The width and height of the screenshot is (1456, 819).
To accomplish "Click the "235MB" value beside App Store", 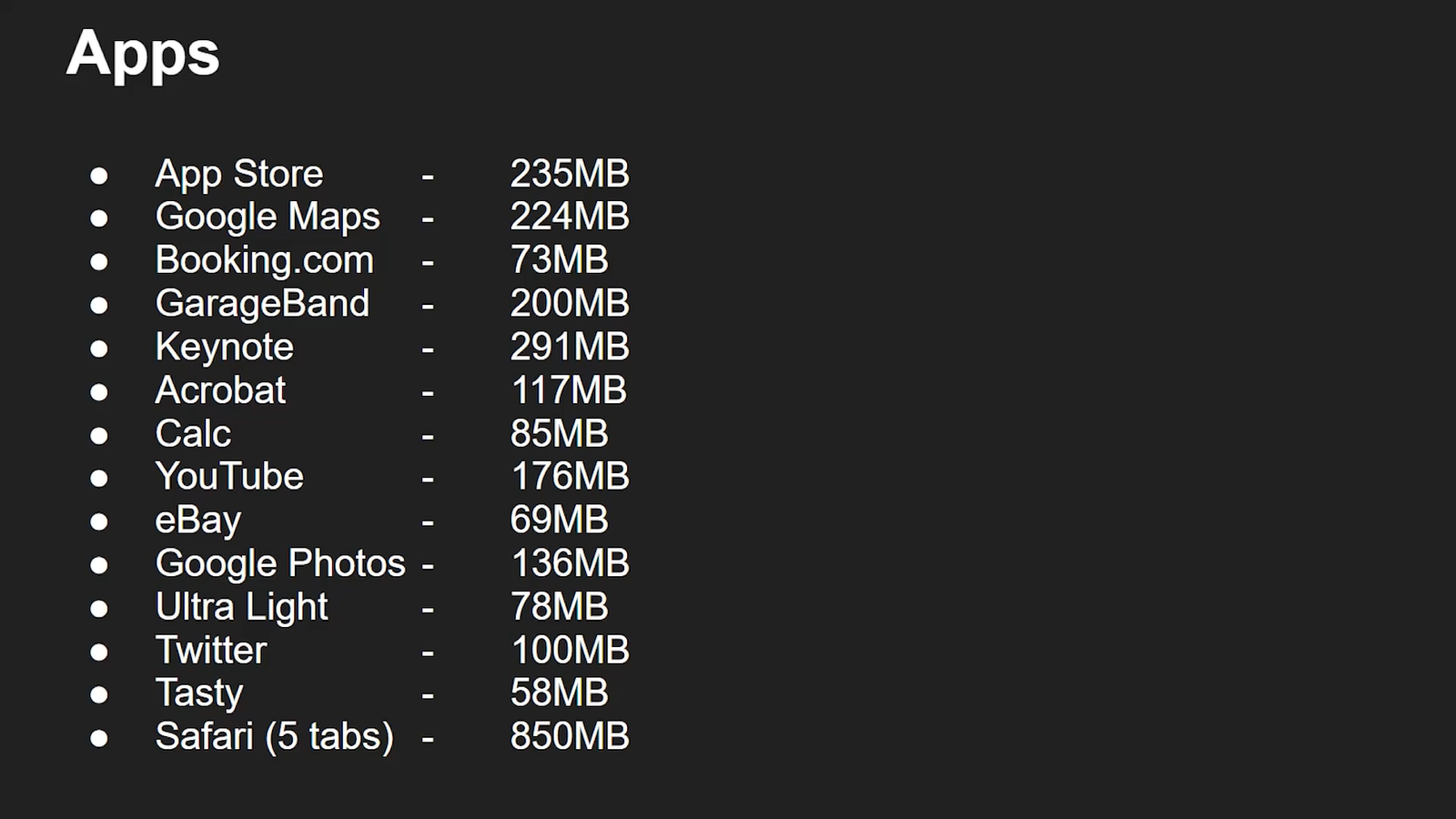I will pos(570,174).
